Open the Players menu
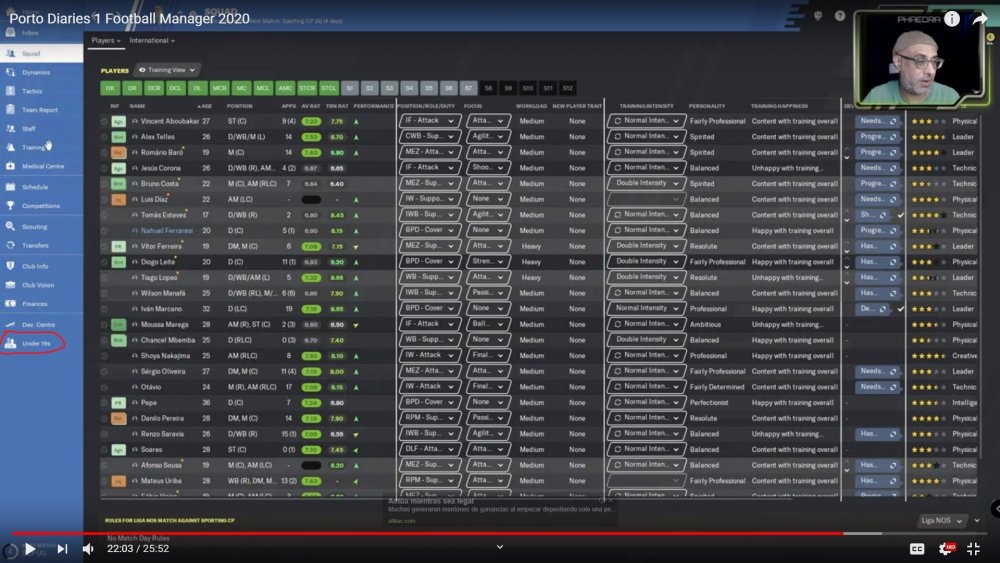This screenshot has width=1000, height=563. pyautogui.click(x=106, y=40)
